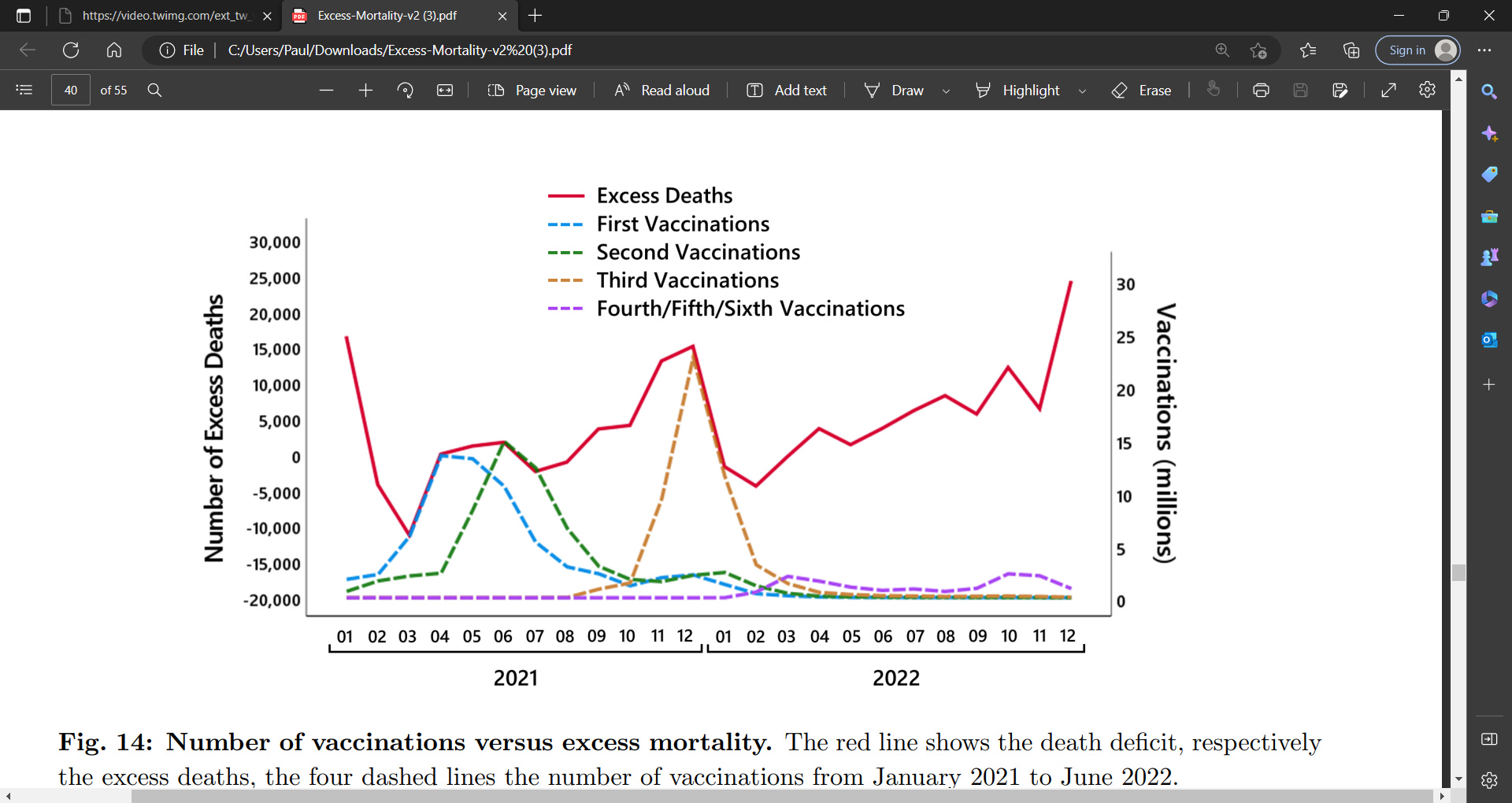Viewport: 1512px width, 803px height.
Task: Close the video.twimg.com tab
Action: click(267, 16)
